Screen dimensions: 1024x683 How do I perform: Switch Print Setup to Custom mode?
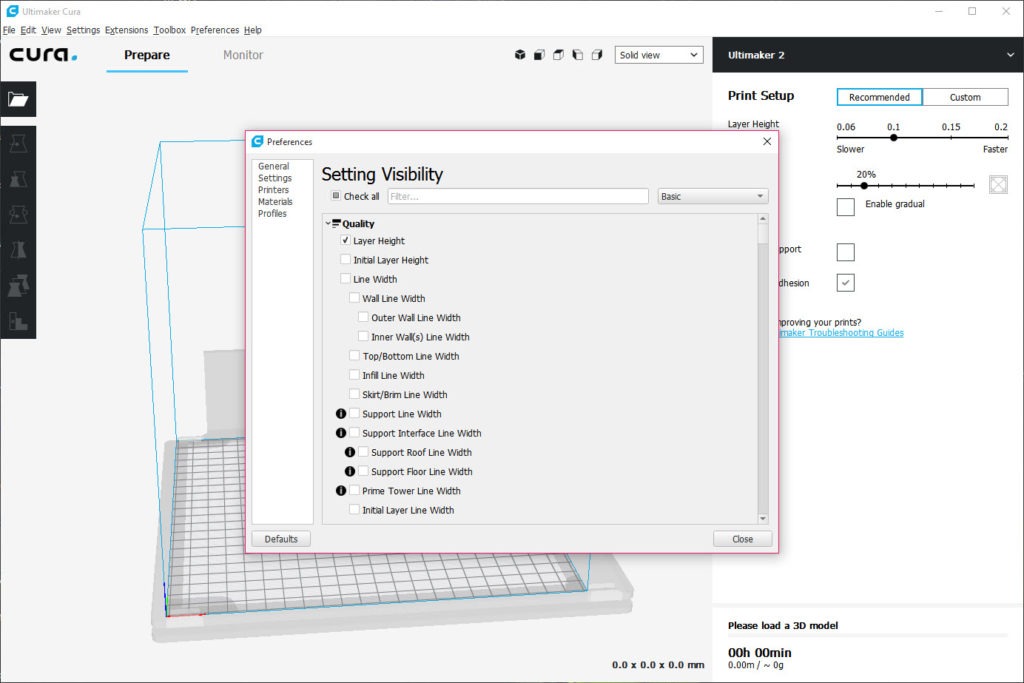coord(965,97)
